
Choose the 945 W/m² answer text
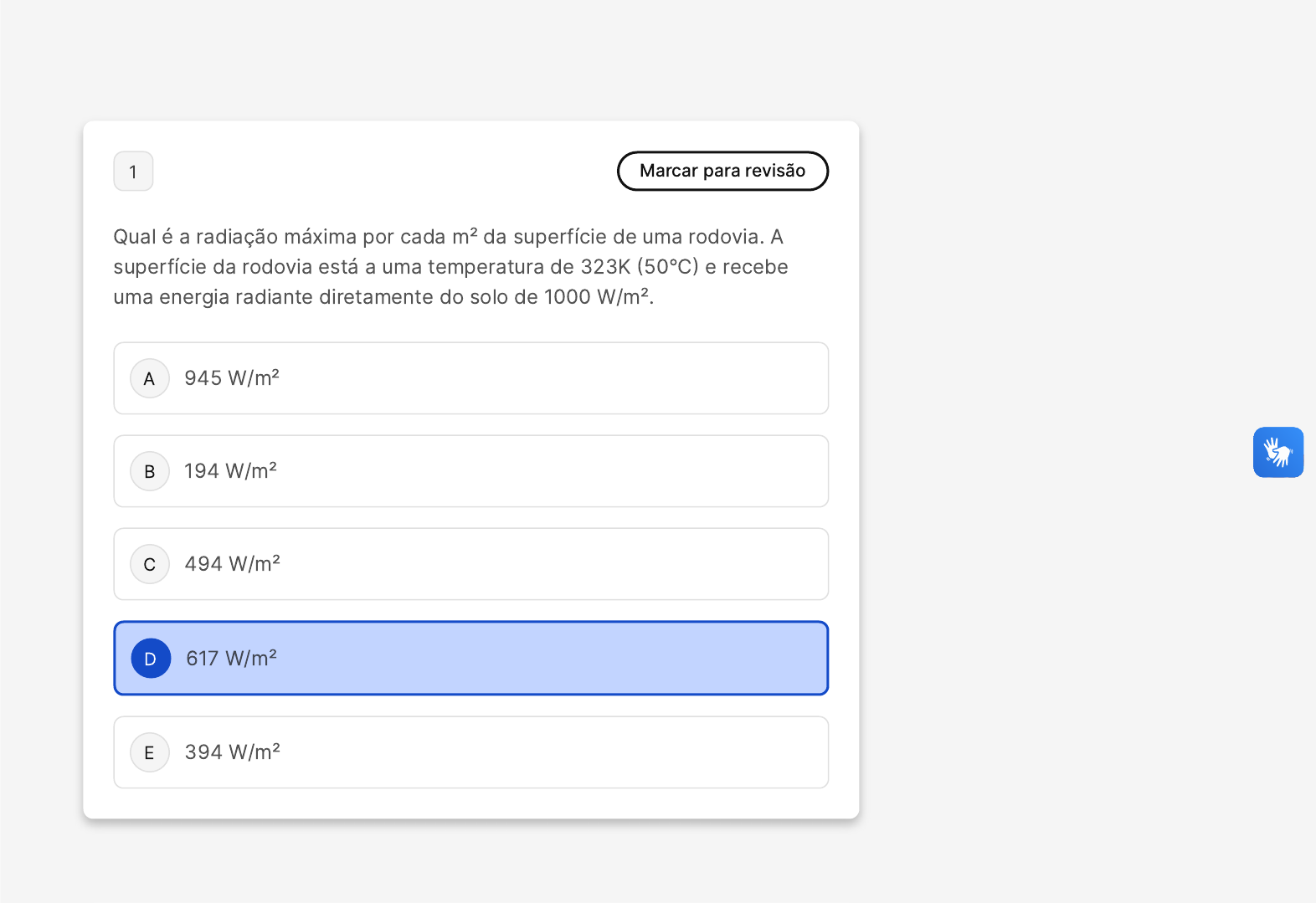[x=232, y=378]
